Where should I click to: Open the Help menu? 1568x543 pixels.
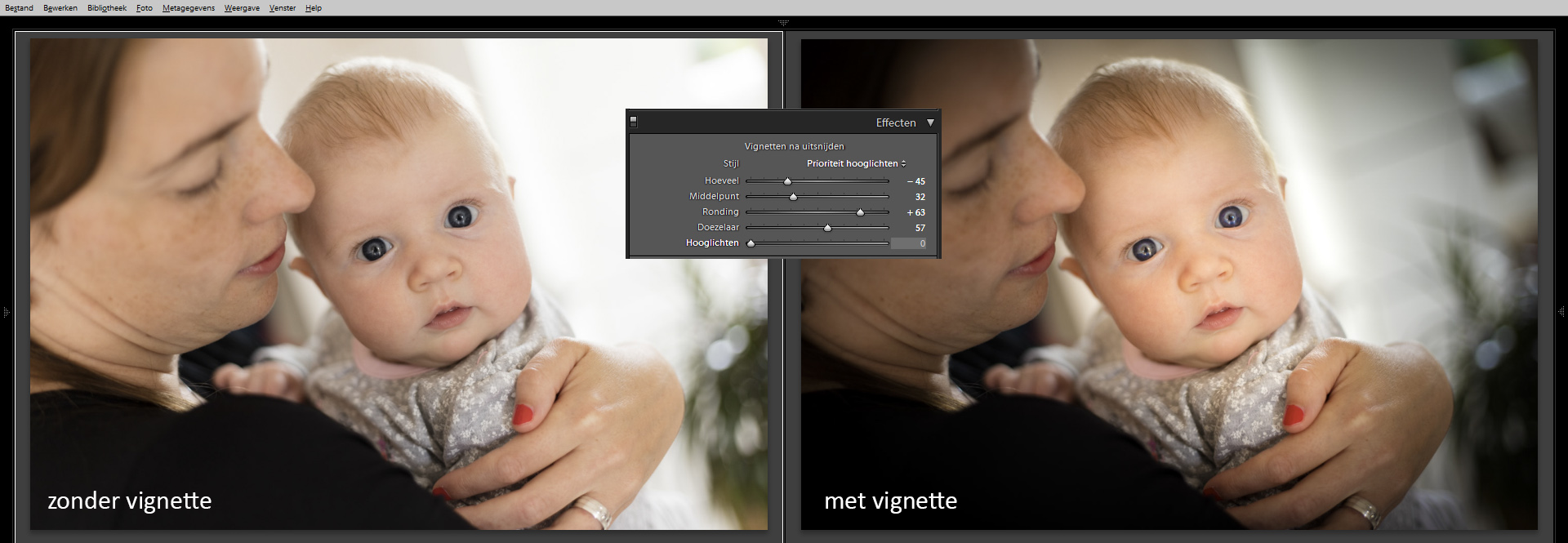tap(314, 8)
